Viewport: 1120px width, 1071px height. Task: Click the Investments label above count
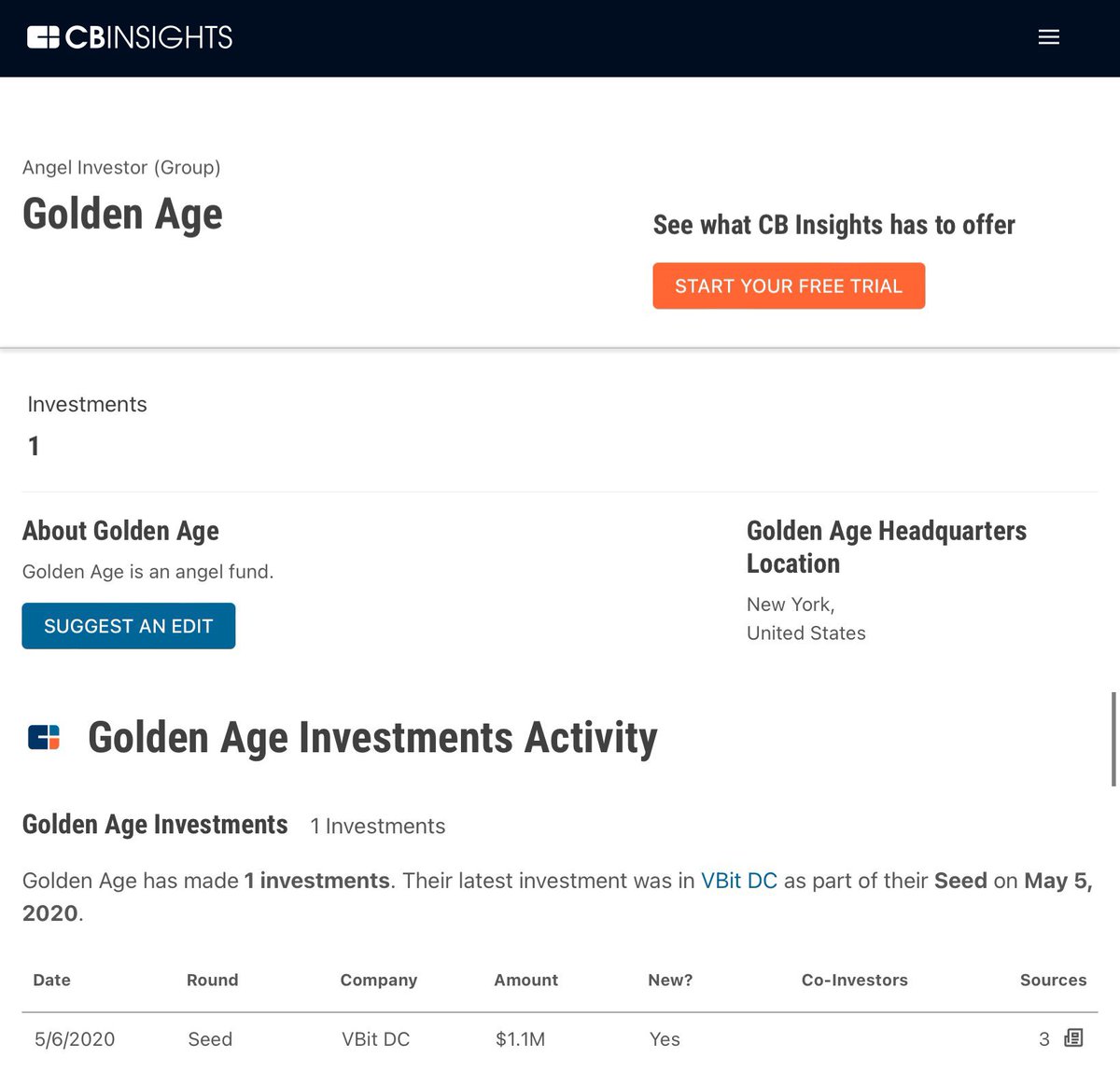point(87,404)
